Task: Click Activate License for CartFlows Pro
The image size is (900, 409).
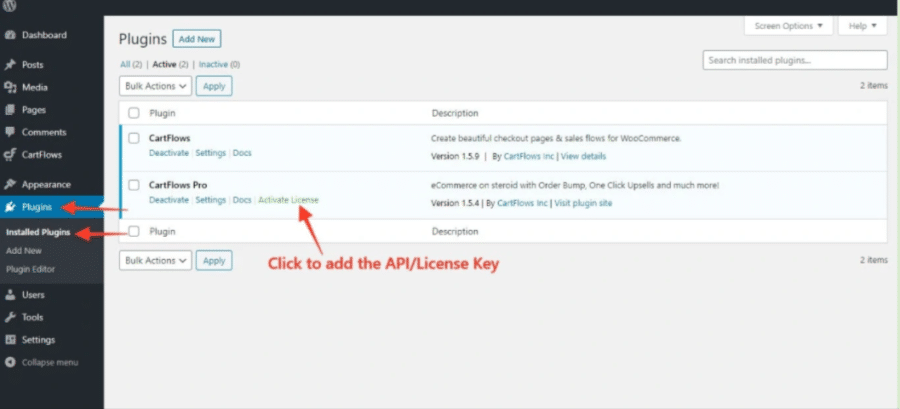Action: (288, 200)
